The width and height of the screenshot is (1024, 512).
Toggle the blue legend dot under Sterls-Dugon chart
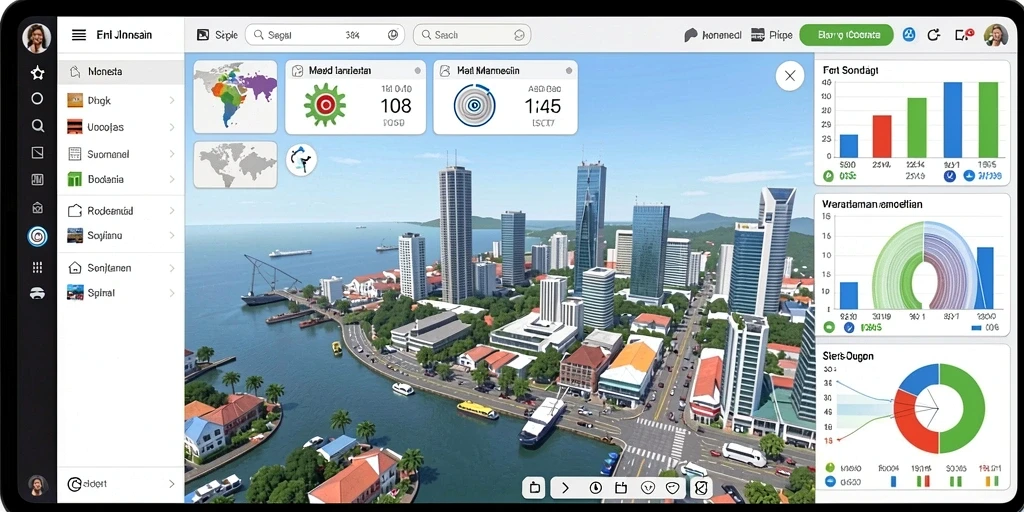[830, 482]
